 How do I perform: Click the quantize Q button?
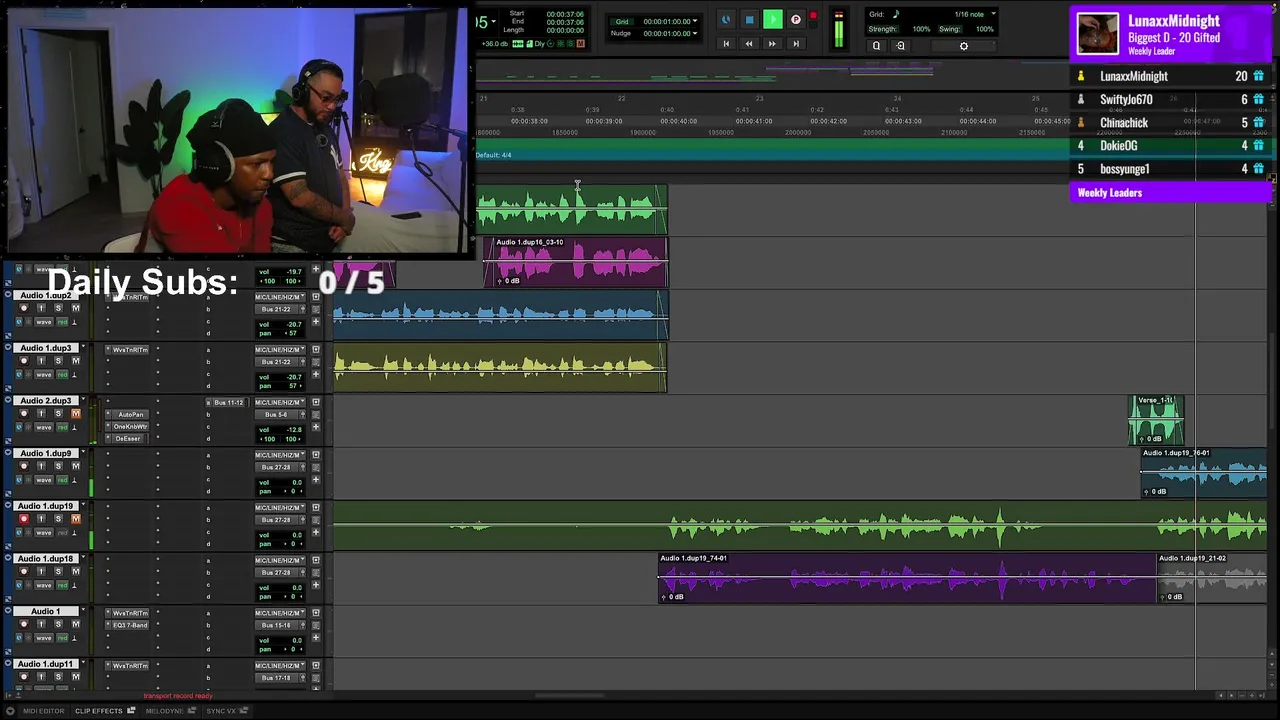(x=876, y=45)
